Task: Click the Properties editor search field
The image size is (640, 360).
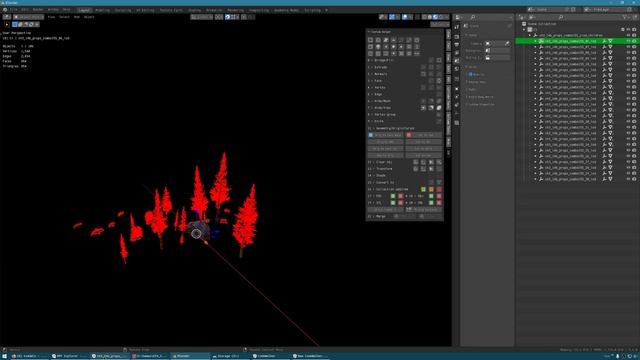Action: click(x=490, y=17)
